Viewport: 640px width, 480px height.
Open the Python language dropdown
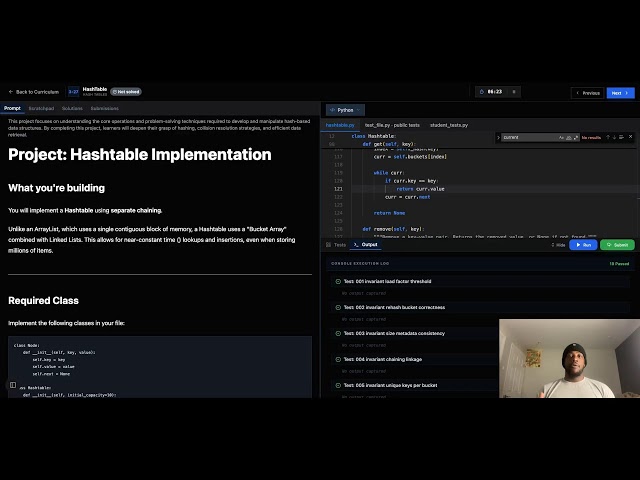(x=345, y=110)
